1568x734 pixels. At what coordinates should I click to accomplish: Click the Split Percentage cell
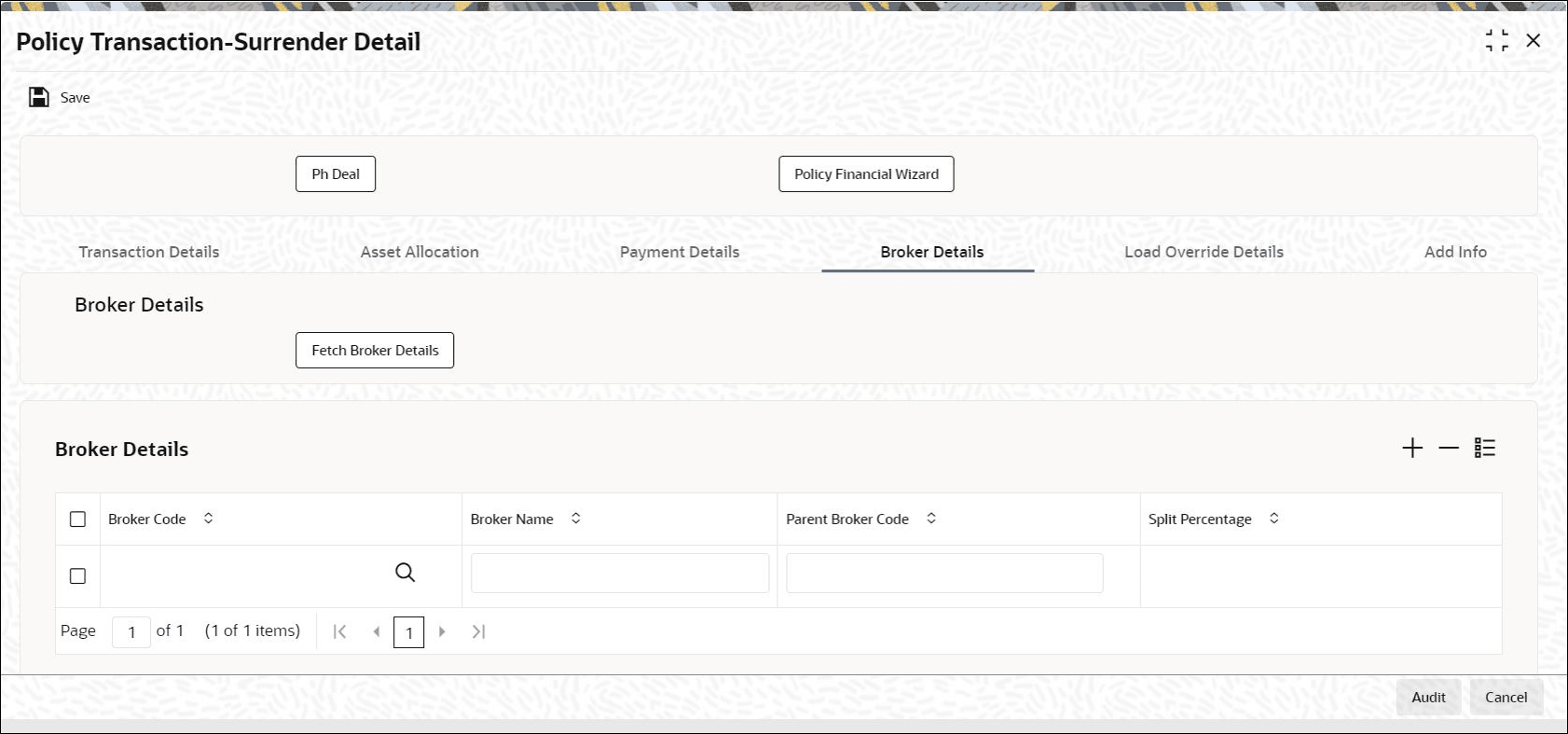click(x=1321, y=576)
